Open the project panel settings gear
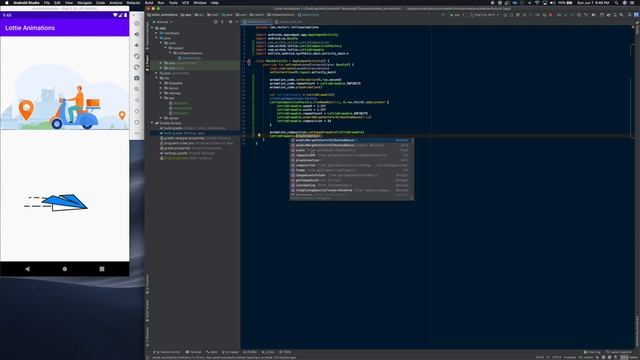The height and width of the screenshot is (360, 640). tap(230, 22)
